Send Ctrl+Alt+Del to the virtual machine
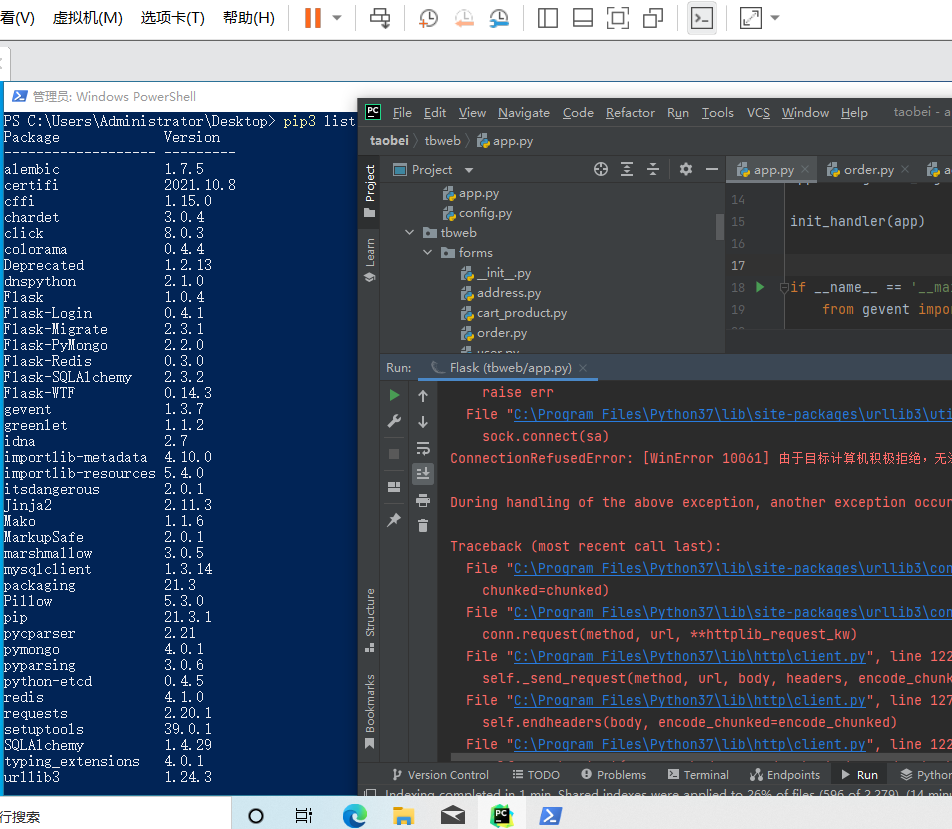 point(381,18)
